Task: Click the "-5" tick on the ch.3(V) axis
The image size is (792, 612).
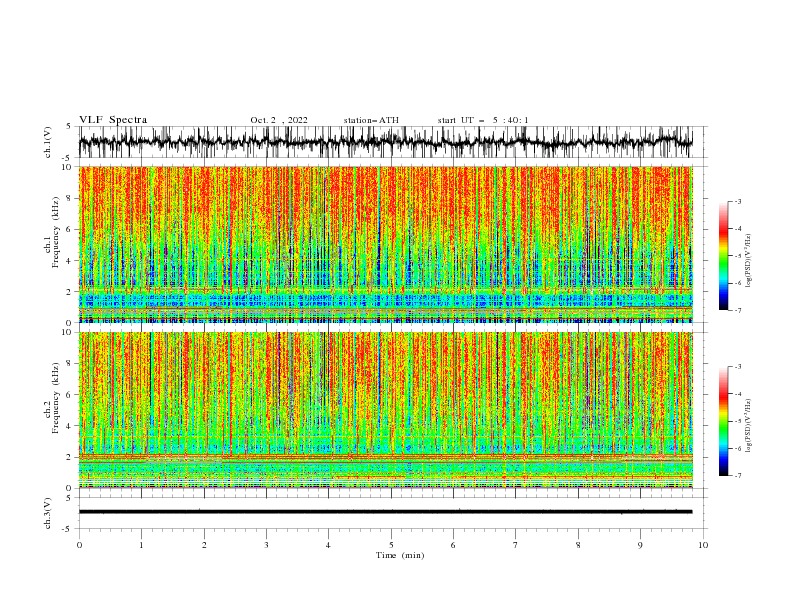Action: [68, 529]
